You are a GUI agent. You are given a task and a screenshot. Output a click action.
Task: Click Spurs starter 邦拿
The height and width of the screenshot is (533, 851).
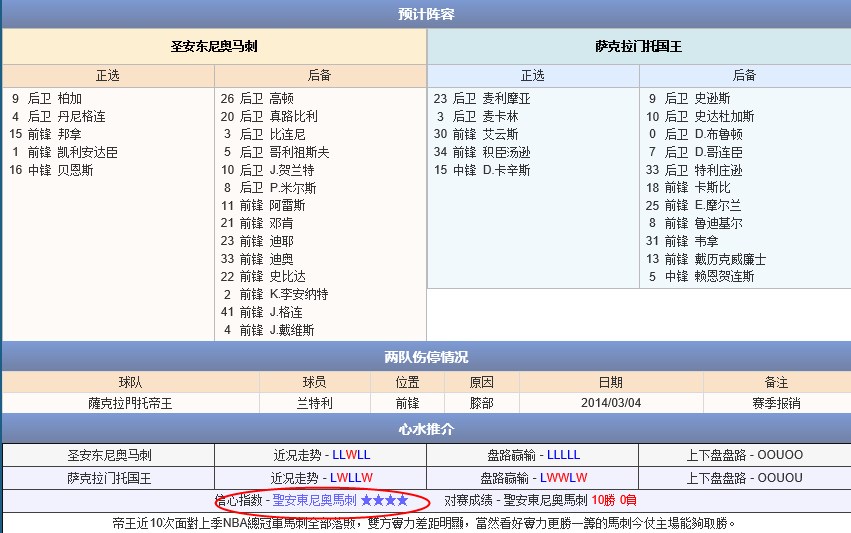click(69, 134)
